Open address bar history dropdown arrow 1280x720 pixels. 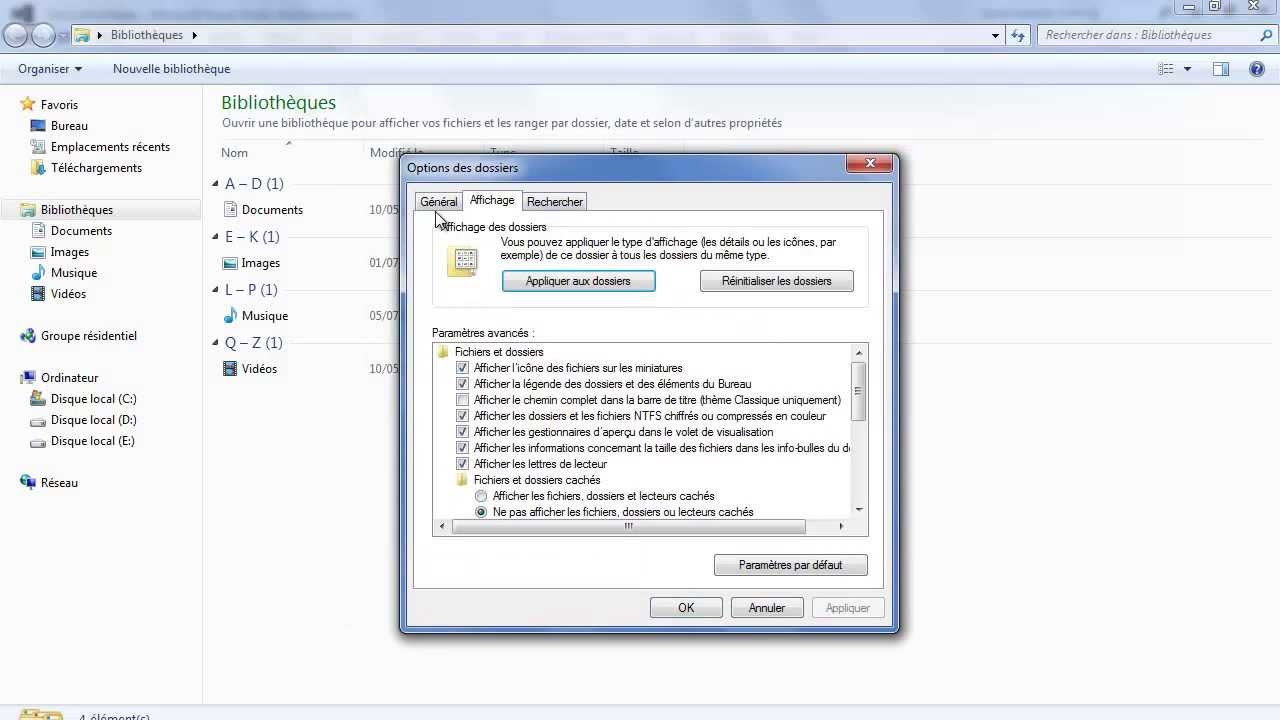[x=995, y=35]
